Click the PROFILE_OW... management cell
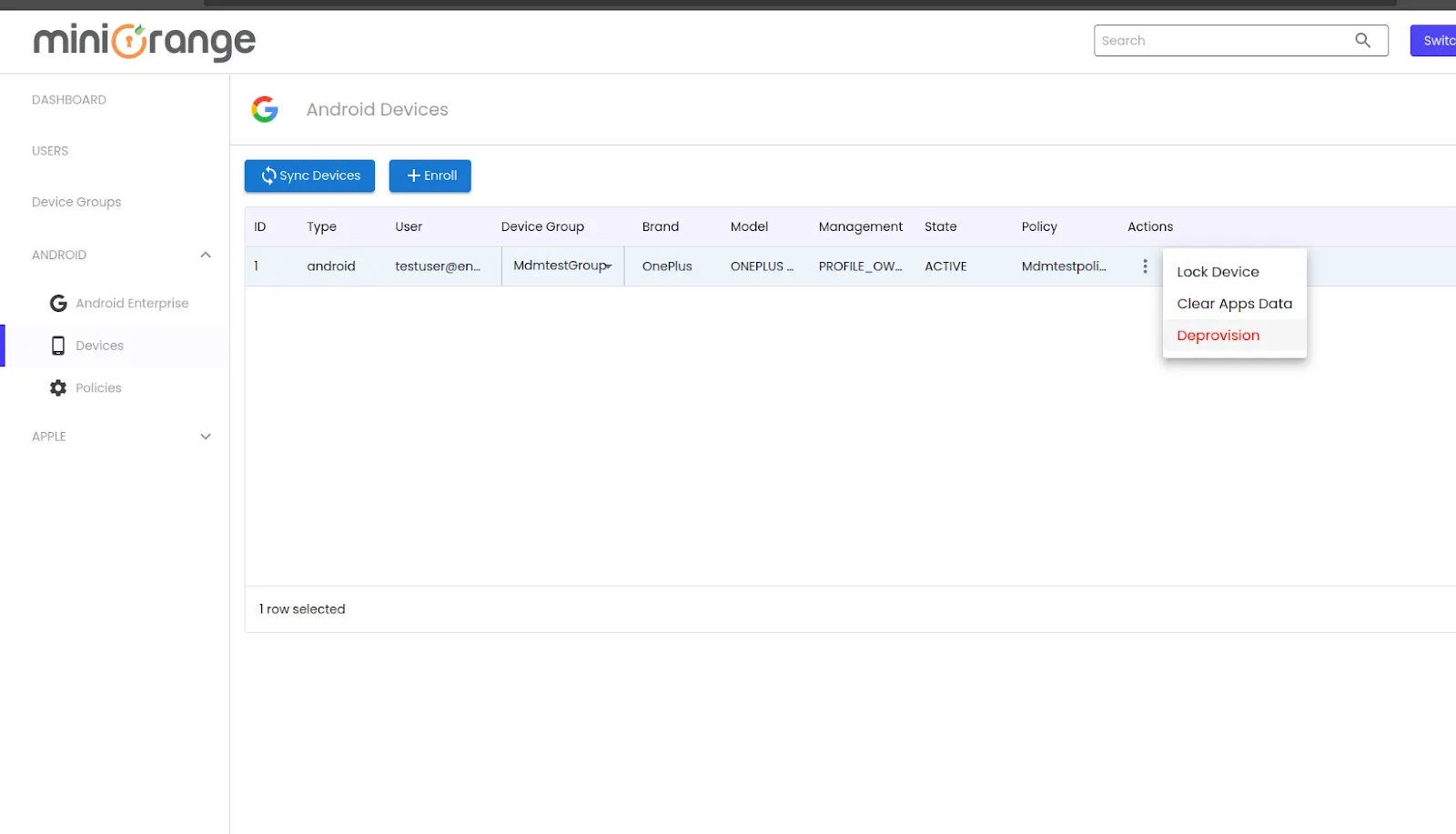1456x834 pixels. [860, 266]
